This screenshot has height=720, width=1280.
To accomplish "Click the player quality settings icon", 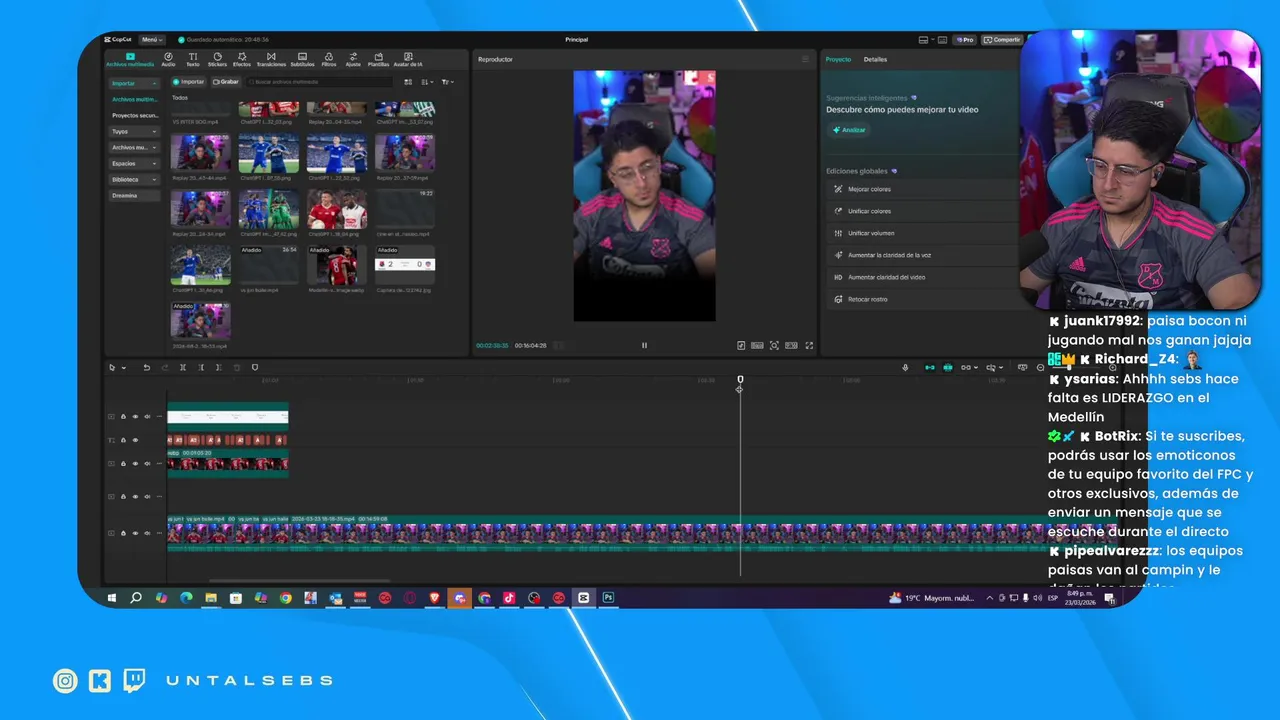I will tap(757, 345).
